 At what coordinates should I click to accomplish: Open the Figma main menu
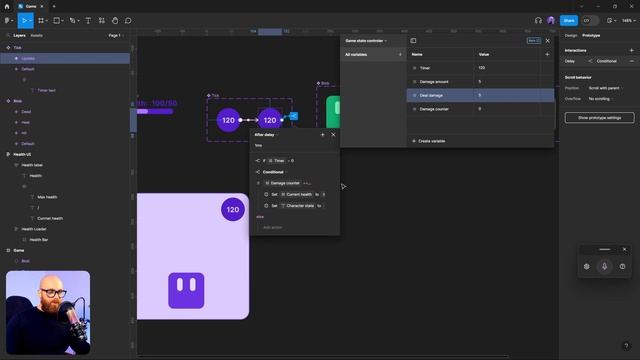coord(8,20)
